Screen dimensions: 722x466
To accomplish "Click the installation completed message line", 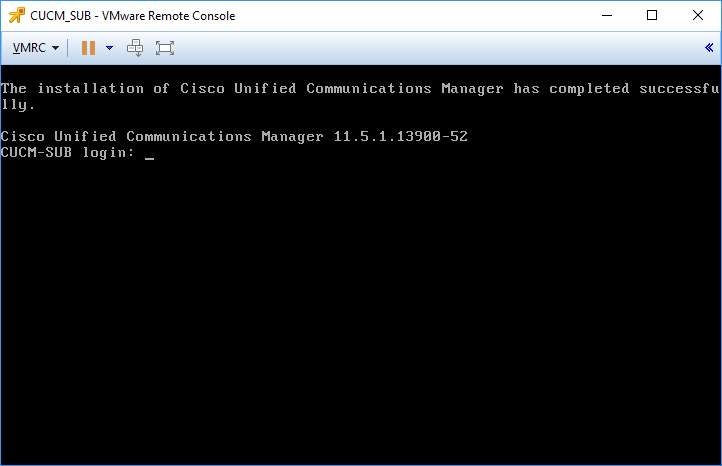I will coord(360,88).
